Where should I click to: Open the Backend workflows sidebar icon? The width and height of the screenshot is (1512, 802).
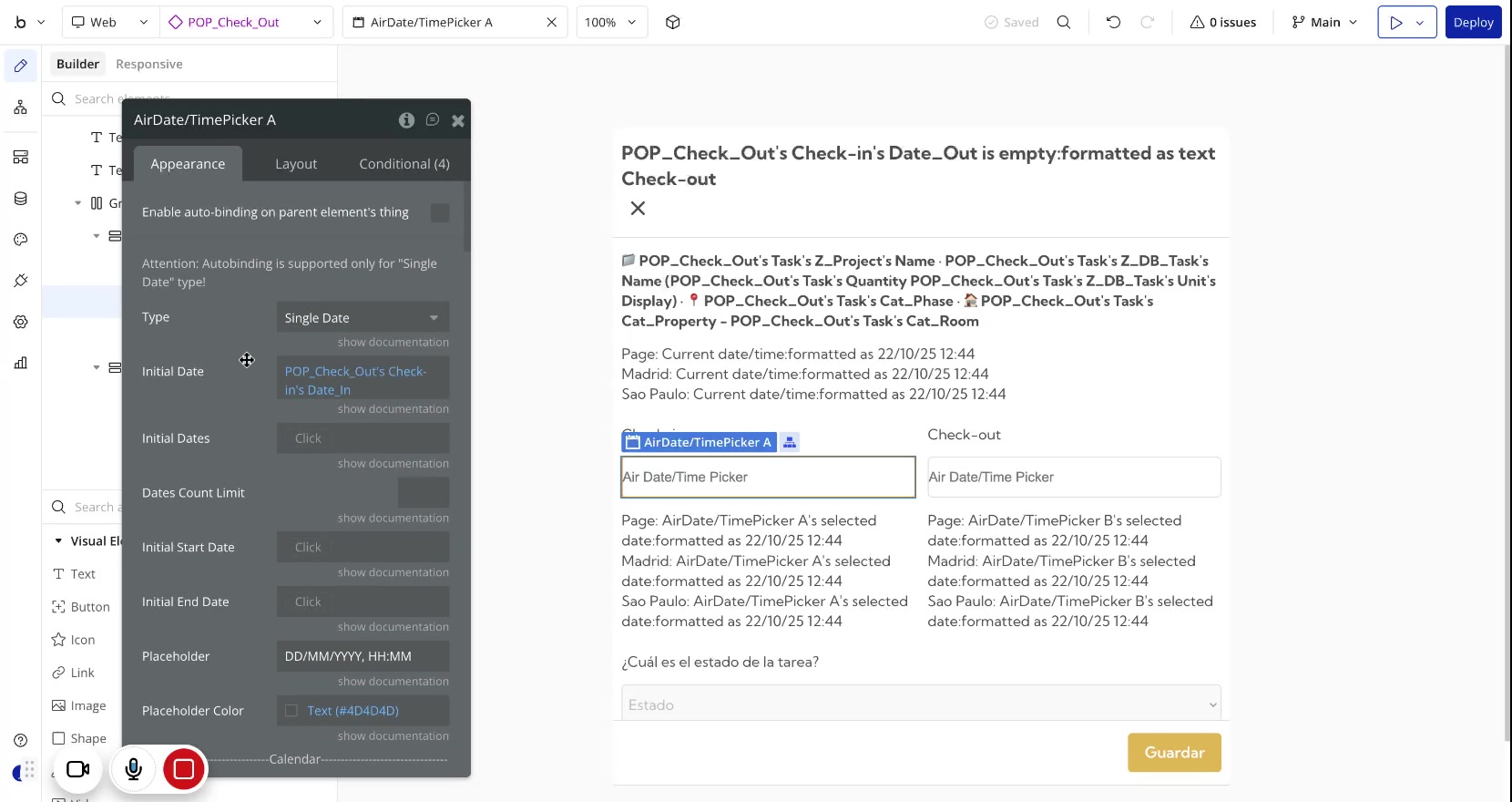coord(21,157)
